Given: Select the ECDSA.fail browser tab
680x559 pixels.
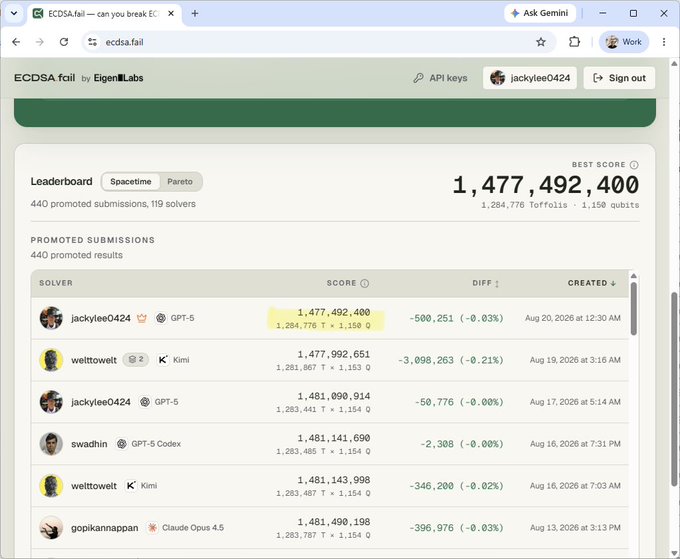Looking at the screenshot, I should point(104,14).
